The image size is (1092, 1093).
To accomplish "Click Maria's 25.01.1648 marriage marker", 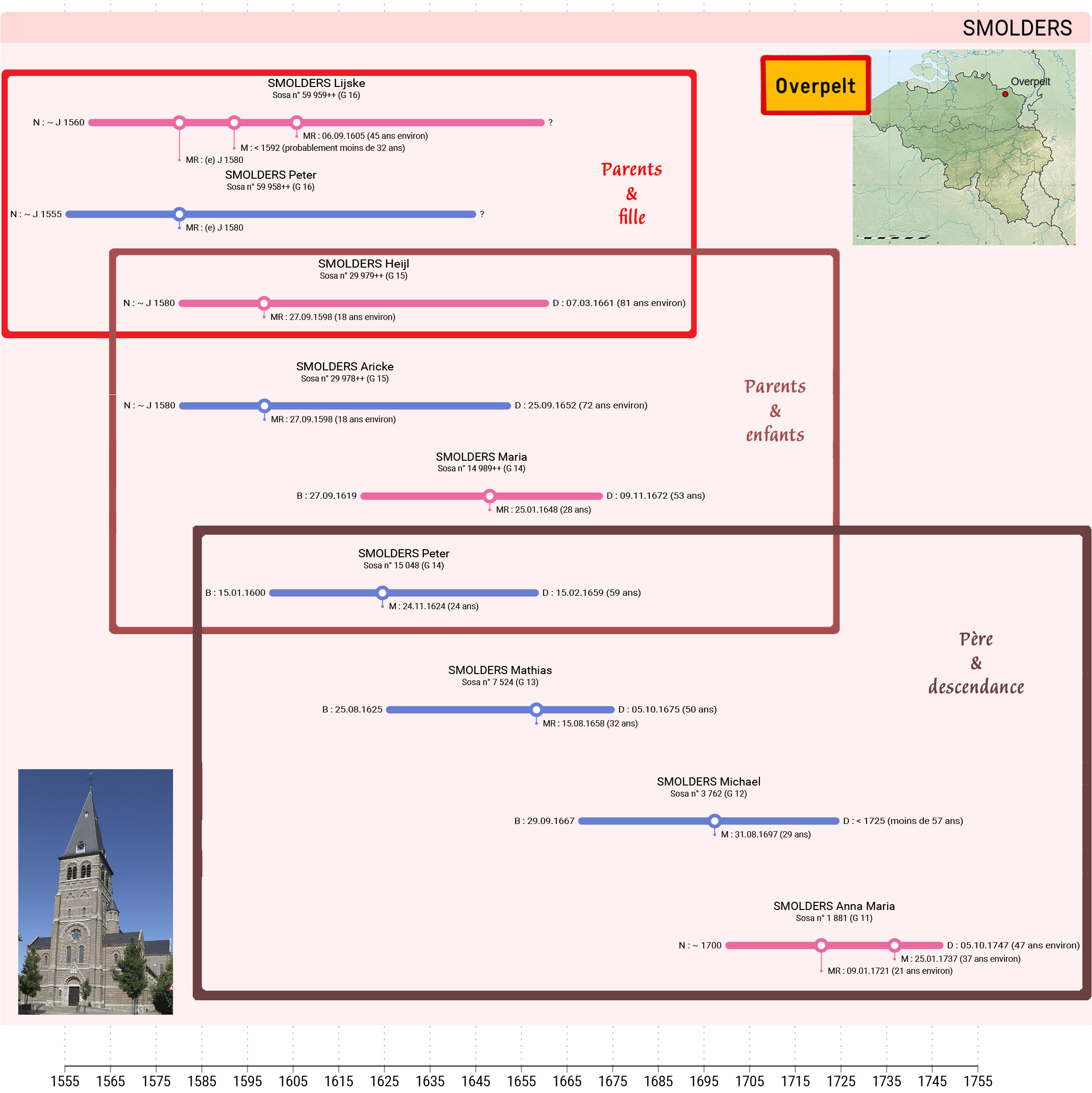I will 490,496.
